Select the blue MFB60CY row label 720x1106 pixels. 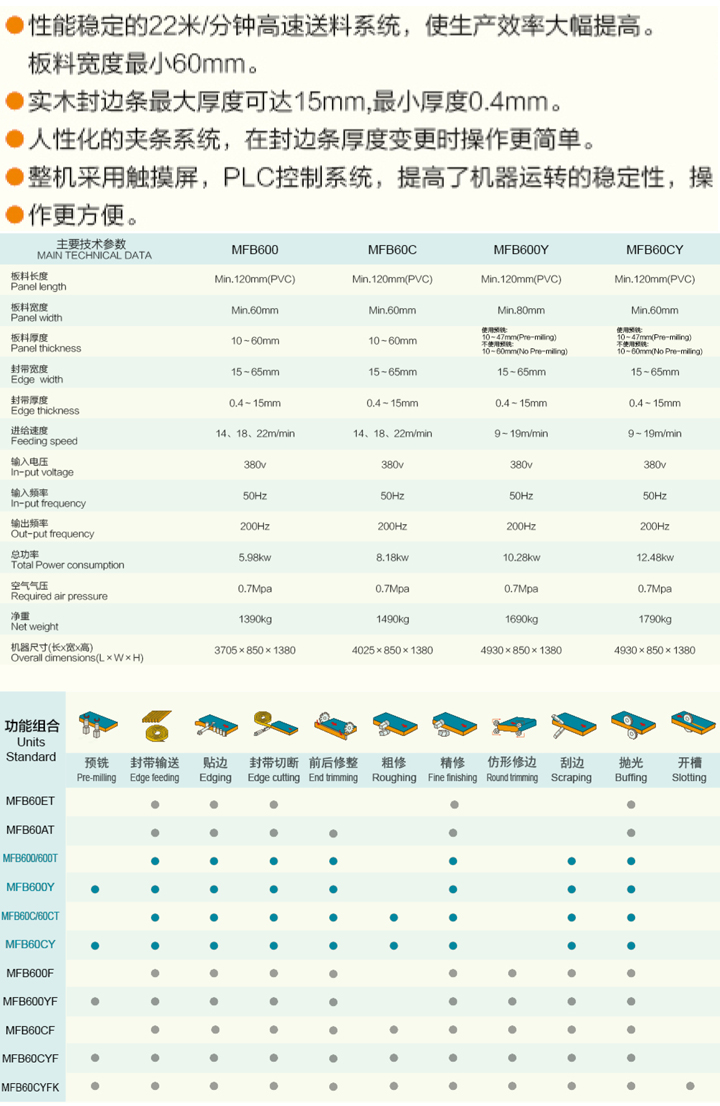coord(30,944)
